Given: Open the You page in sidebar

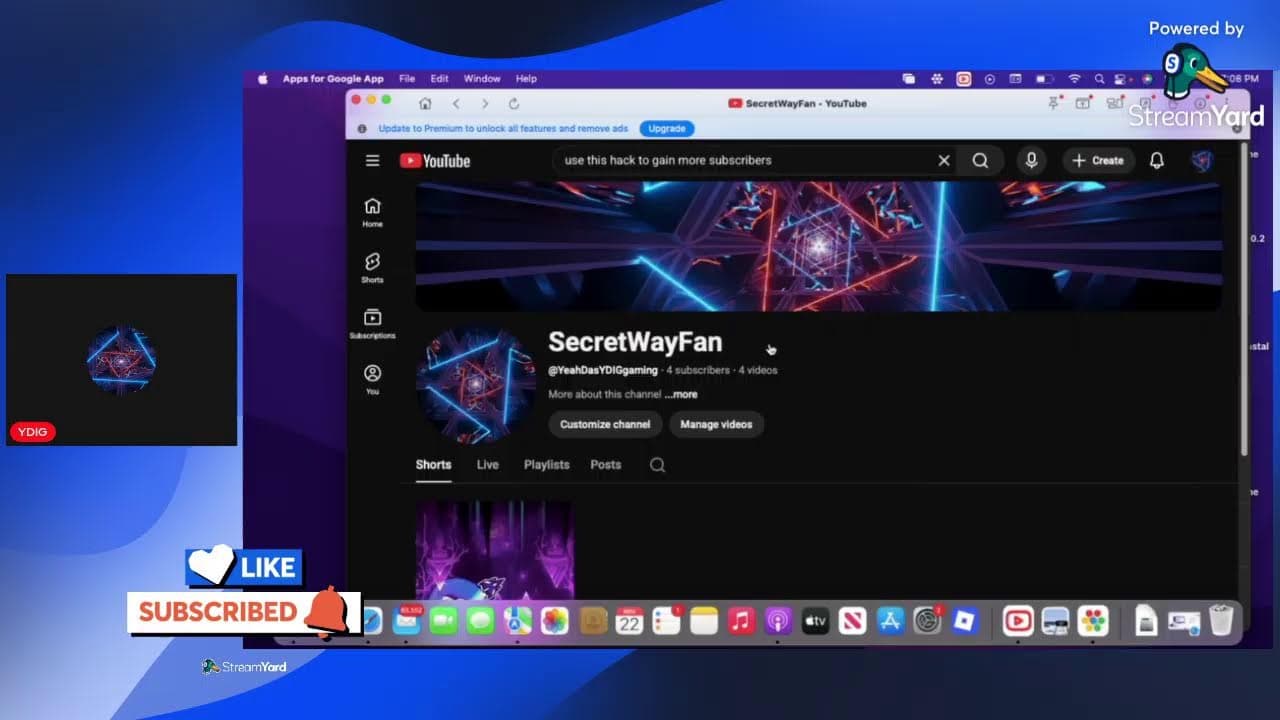Looking at the screenshot, I should click(x=373, y=379).
